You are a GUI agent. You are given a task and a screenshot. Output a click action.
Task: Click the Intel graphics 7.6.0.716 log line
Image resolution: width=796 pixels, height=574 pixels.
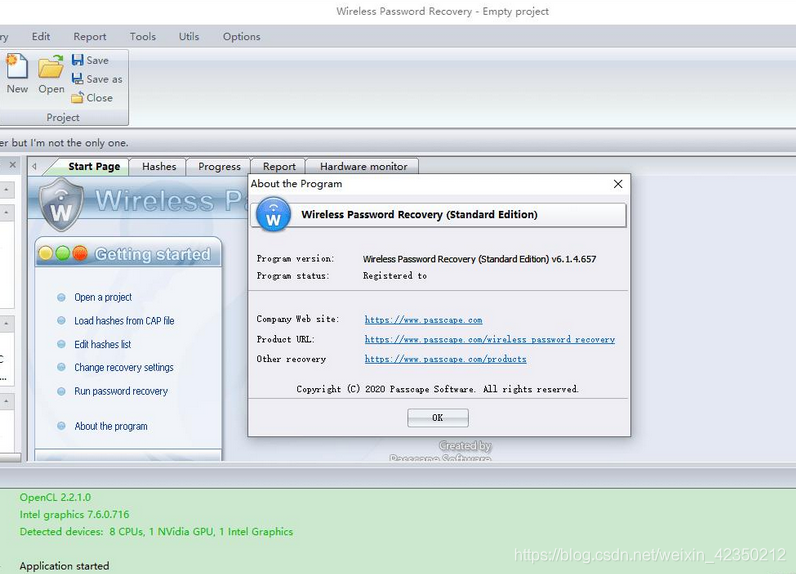coord(74,515)
